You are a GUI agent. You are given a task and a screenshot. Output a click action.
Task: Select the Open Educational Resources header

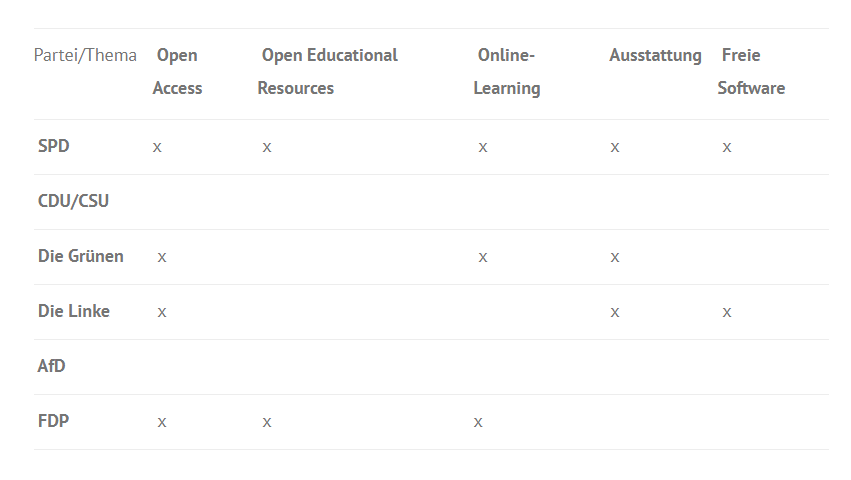328,72
